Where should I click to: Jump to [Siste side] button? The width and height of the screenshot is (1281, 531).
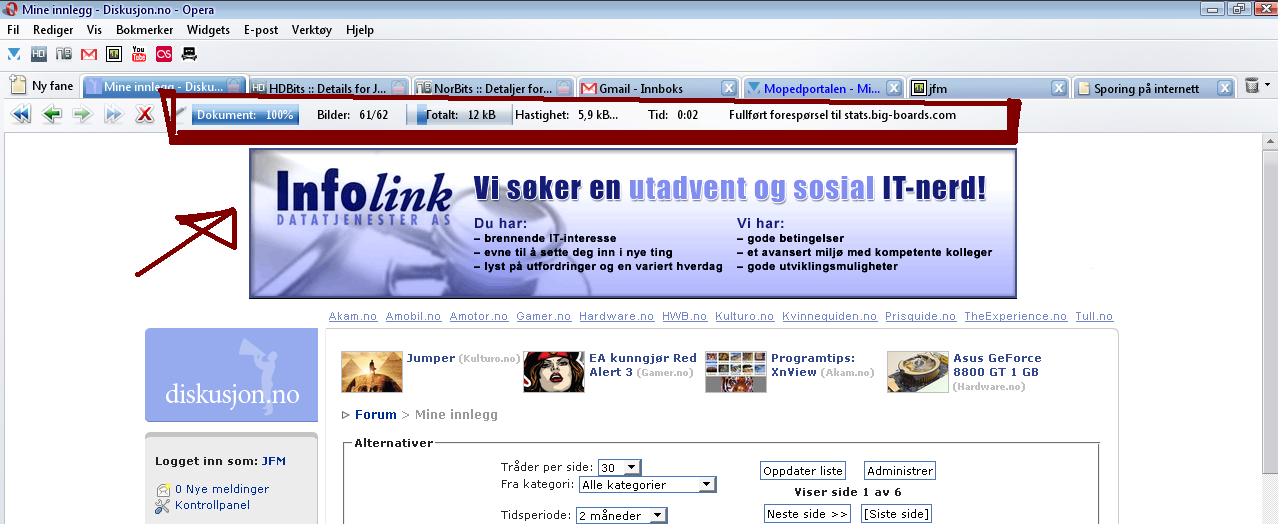[x=896, y=514]
